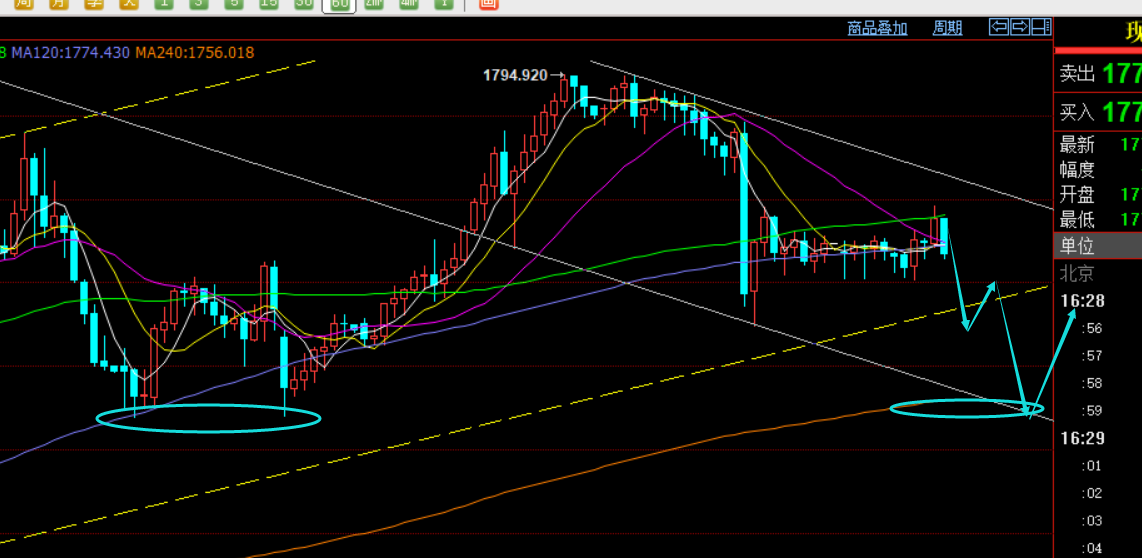This screenshot has height=558, width=1142.
Task: Select the :03 tick time entry
Action: click(x=1094, y=521)
